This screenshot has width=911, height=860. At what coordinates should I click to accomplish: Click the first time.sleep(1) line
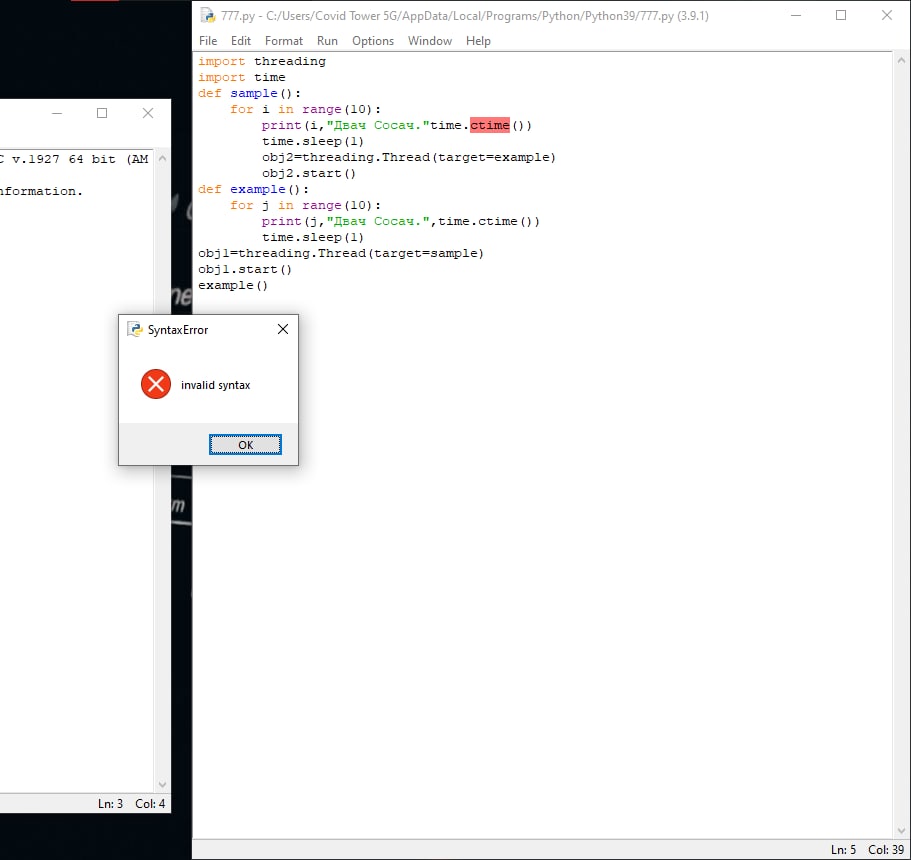pyautogui.click(x=313, y=141)
